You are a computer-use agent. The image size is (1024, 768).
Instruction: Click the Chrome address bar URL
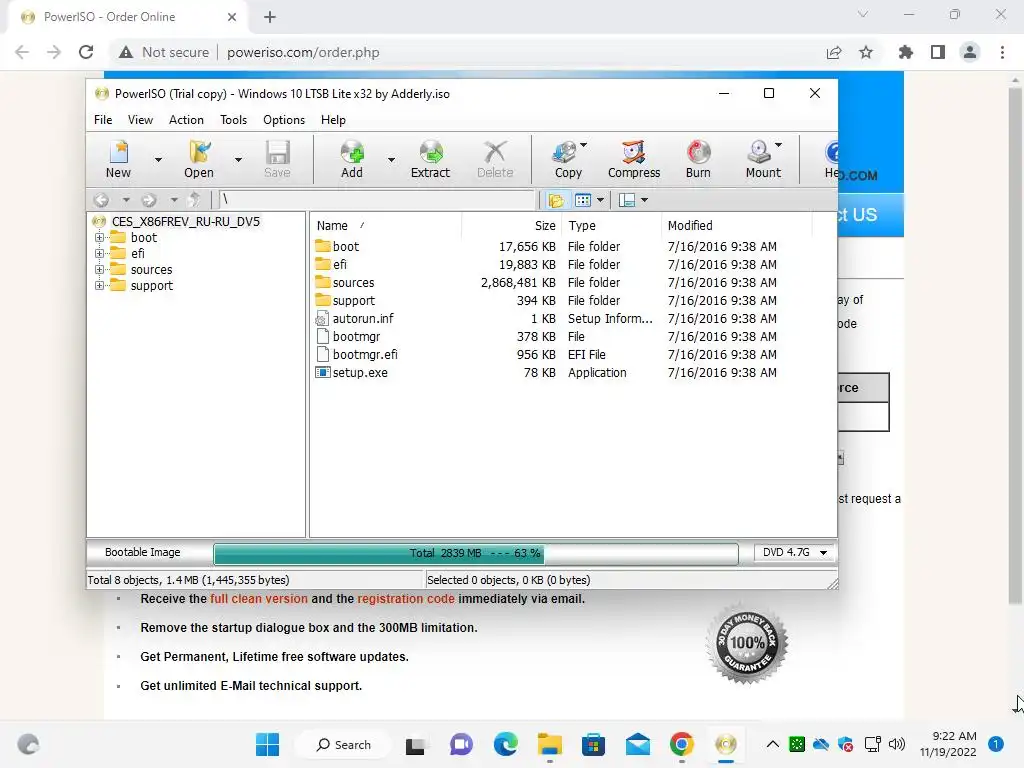[x=303, y=52]
